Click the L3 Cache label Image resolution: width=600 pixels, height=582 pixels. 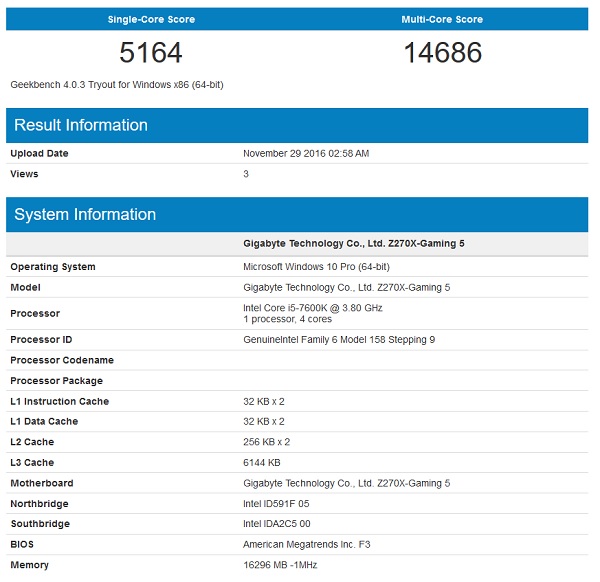point(32,463)
